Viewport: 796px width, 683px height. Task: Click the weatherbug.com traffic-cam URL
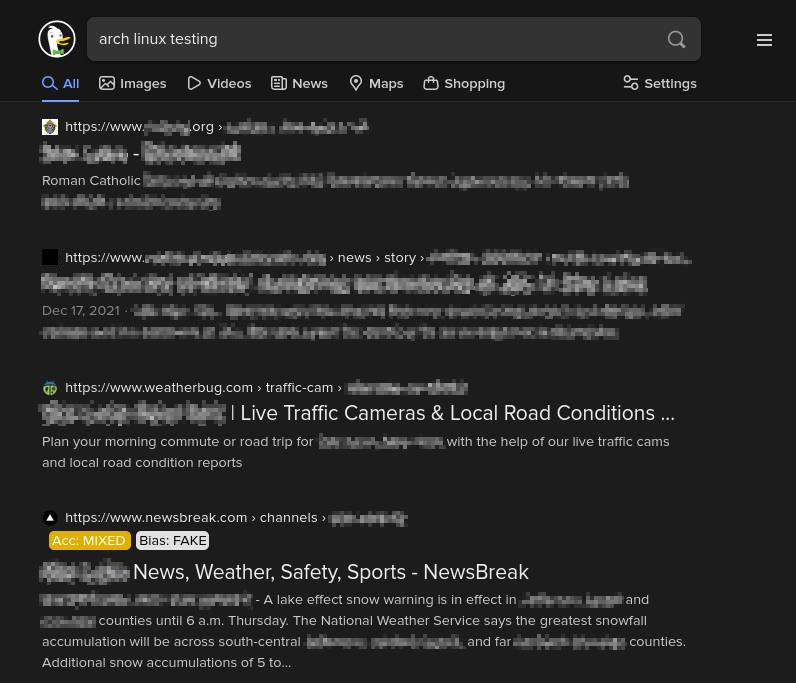[x=266, y=388]
